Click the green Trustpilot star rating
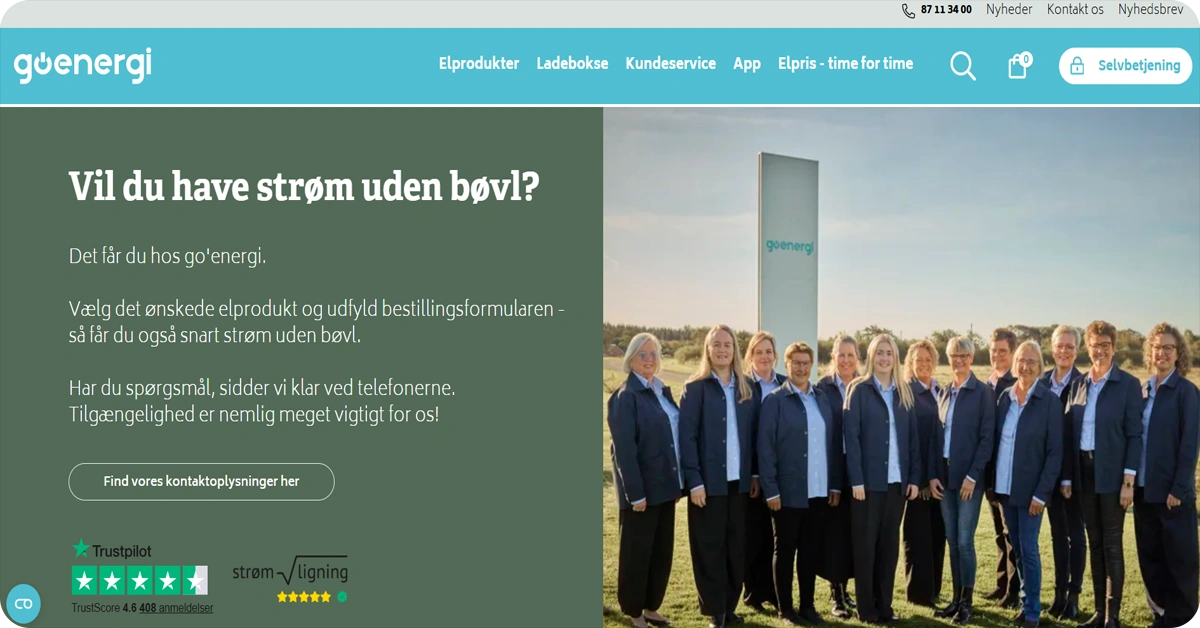This screenshot has width=1200, height=628. [140, 580]
